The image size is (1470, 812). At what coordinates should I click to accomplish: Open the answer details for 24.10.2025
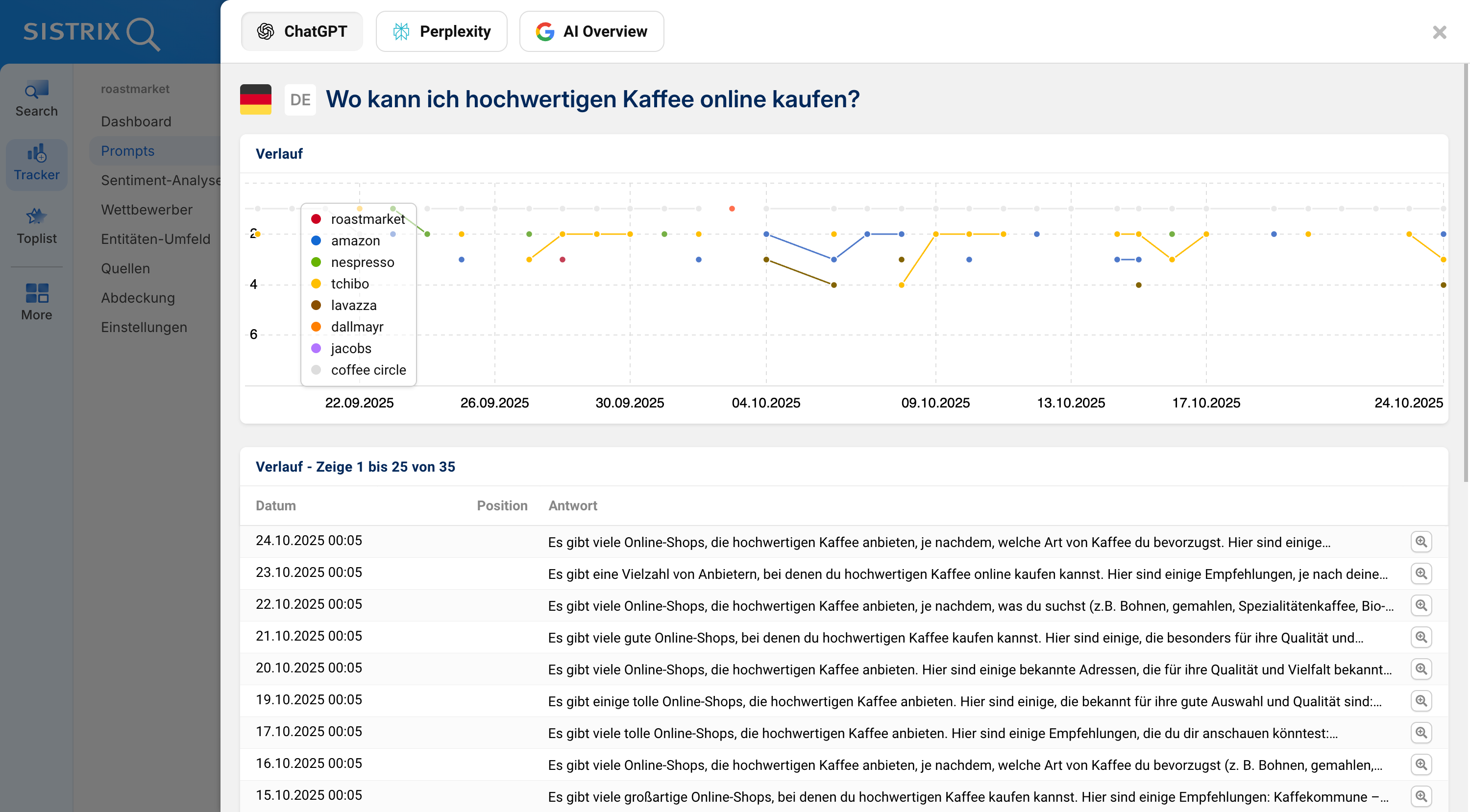pyautogui.click(x=1422, y=542)
